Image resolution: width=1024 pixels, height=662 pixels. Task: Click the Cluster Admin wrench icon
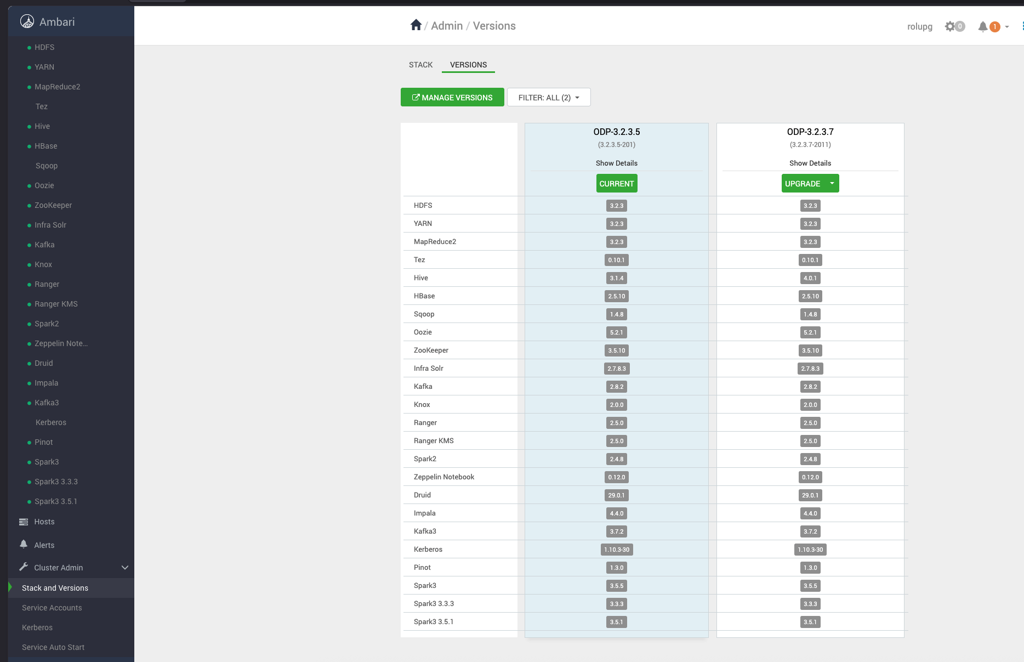(x=24, y=567)
